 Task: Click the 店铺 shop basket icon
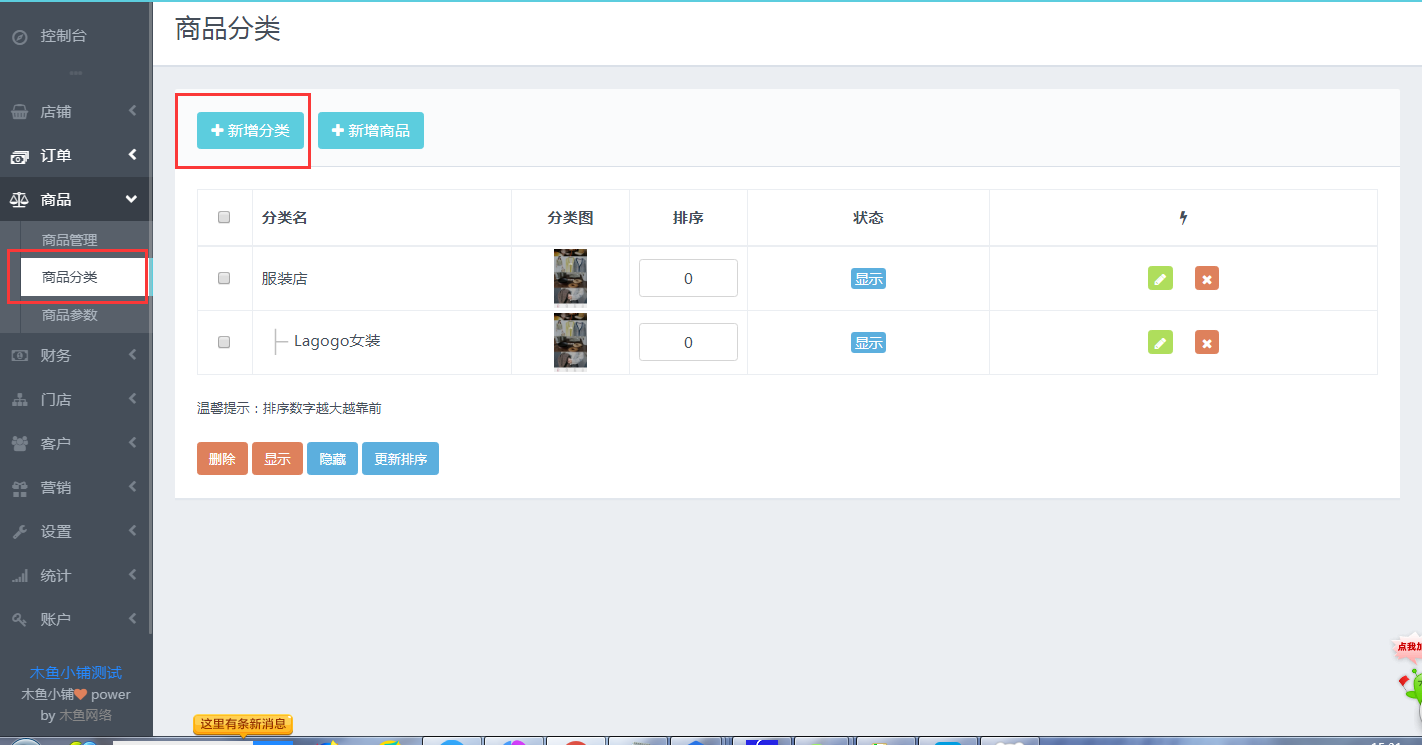coord(19,112)
